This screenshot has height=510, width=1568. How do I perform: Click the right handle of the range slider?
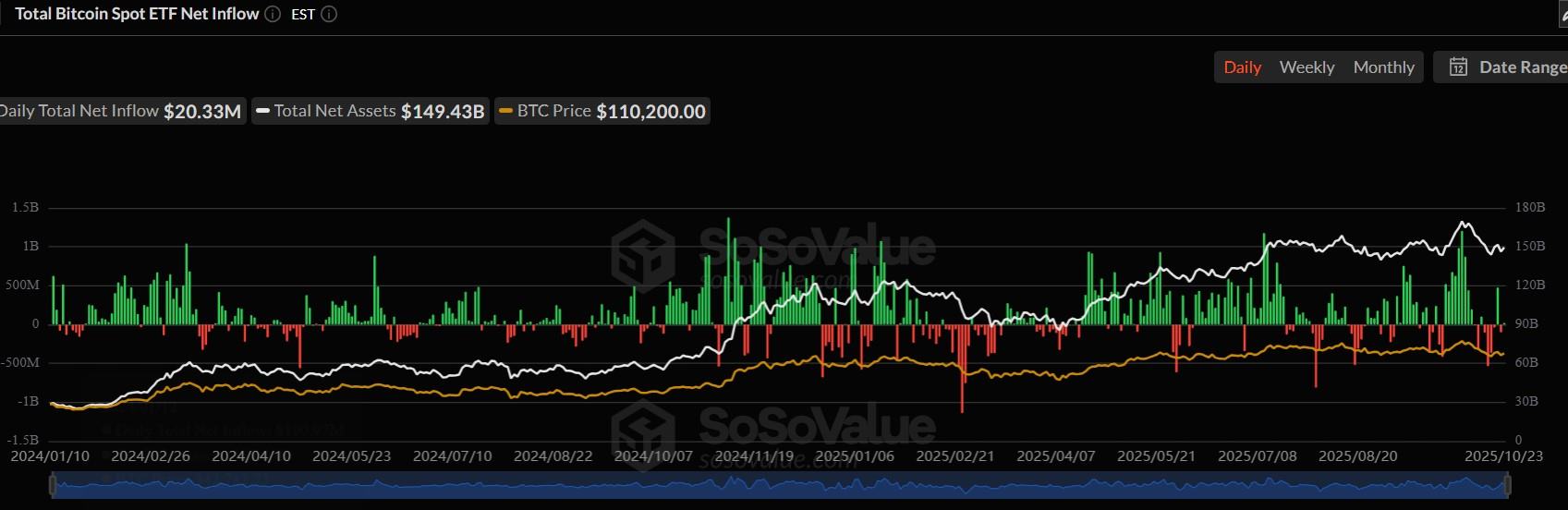[x=1508, y=484]
